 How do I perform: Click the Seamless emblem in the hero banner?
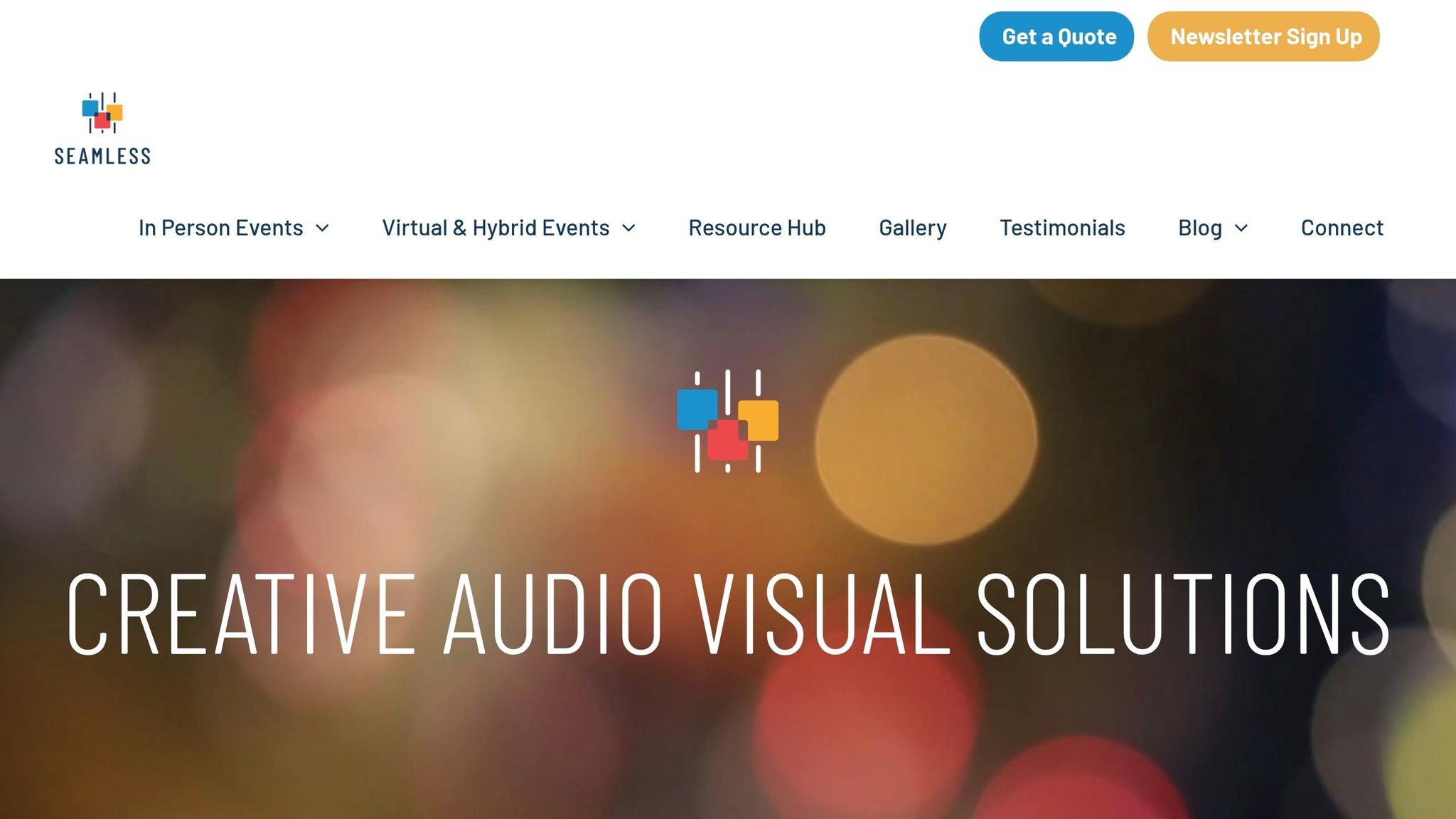tap(727, 421)
